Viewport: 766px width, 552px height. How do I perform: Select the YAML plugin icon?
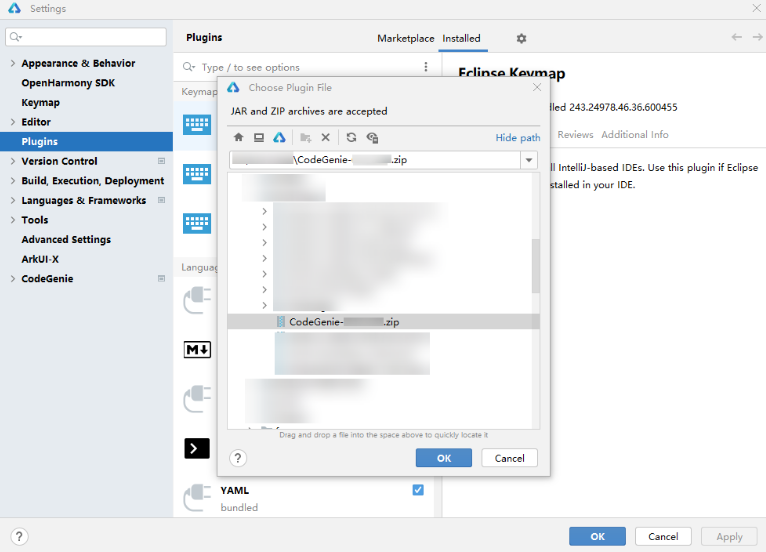click(197, 497)
